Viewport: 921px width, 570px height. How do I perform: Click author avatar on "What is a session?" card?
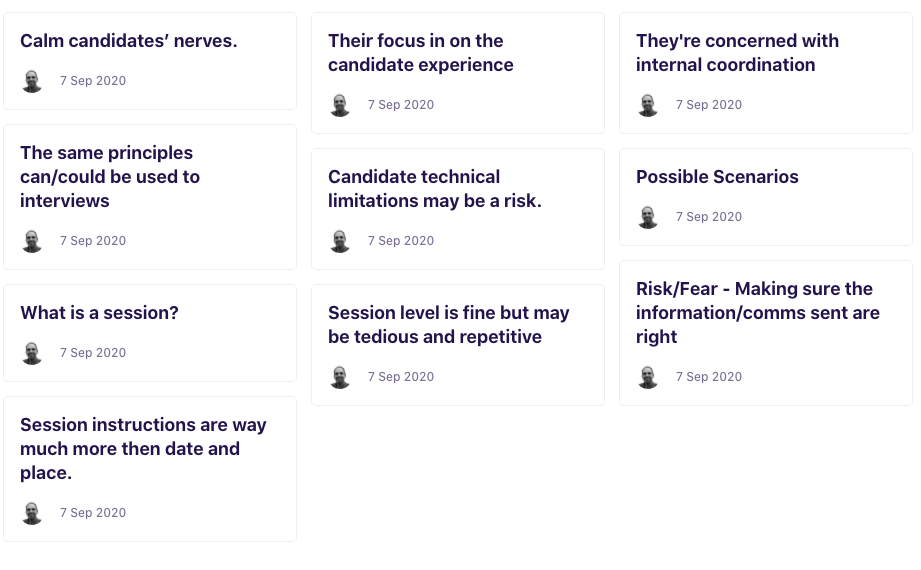point(32,353)
